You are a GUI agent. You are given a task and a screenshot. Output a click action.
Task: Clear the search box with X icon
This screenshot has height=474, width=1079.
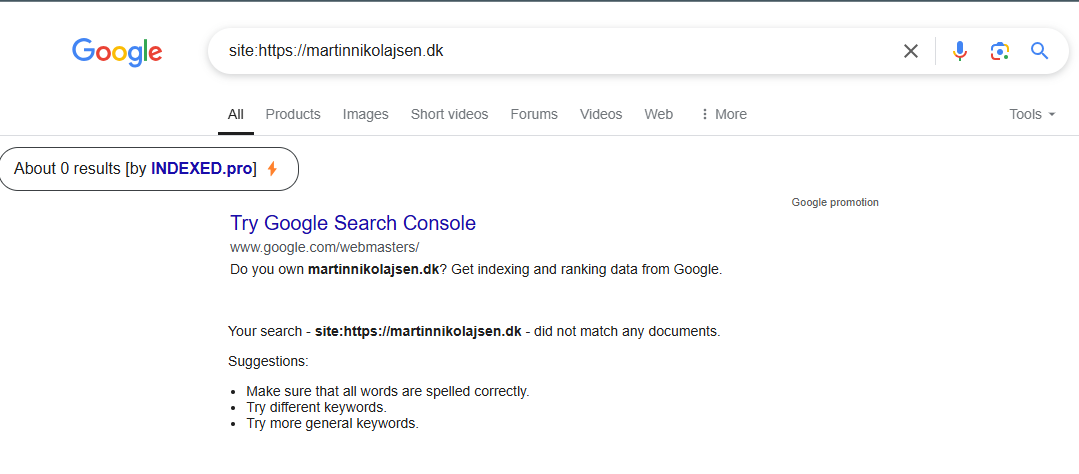[910, 51]
